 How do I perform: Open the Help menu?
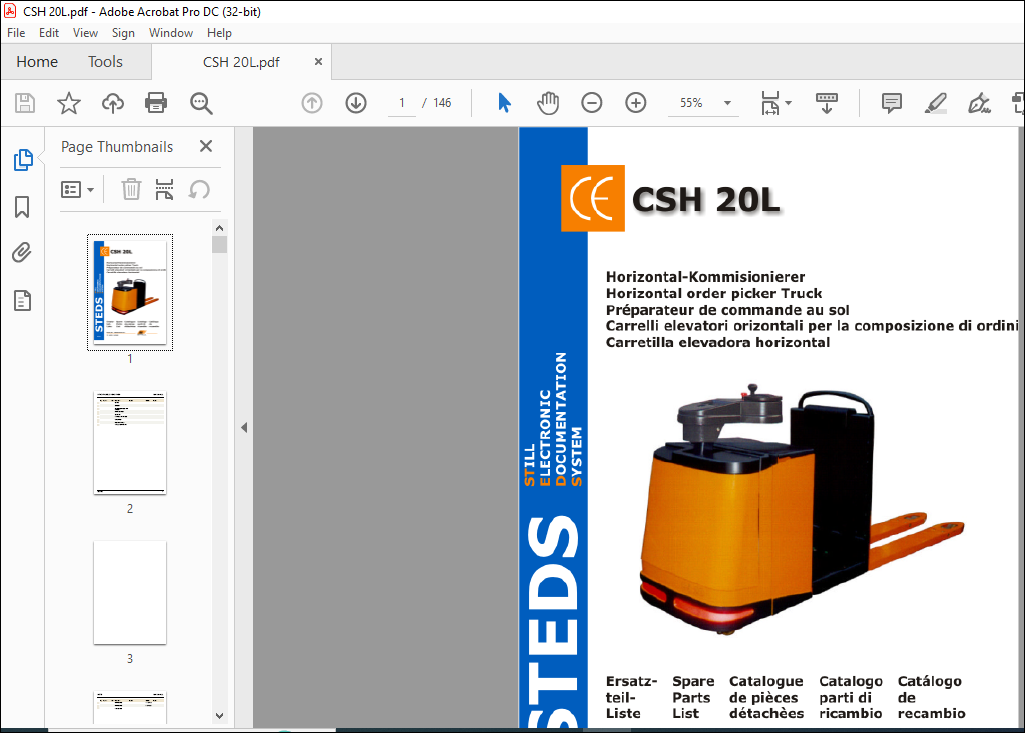point(219,33)
